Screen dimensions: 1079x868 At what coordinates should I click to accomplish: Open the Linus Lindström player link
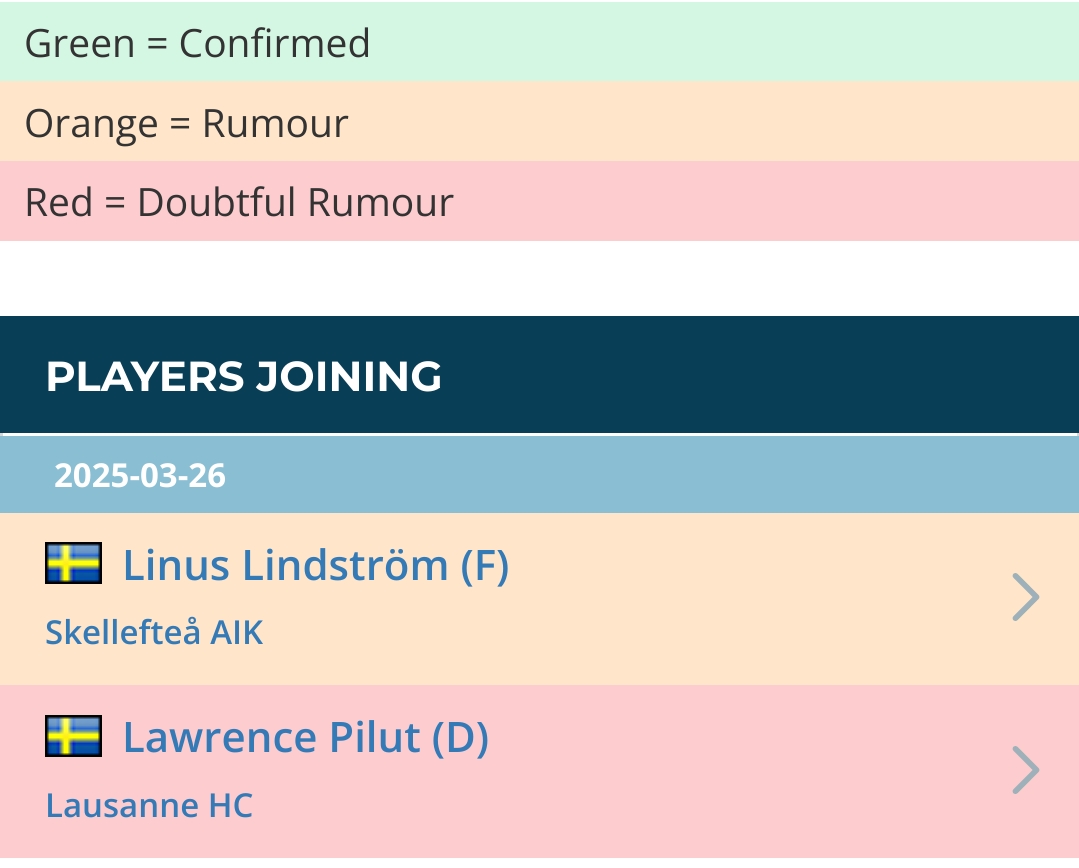point(316,565)
